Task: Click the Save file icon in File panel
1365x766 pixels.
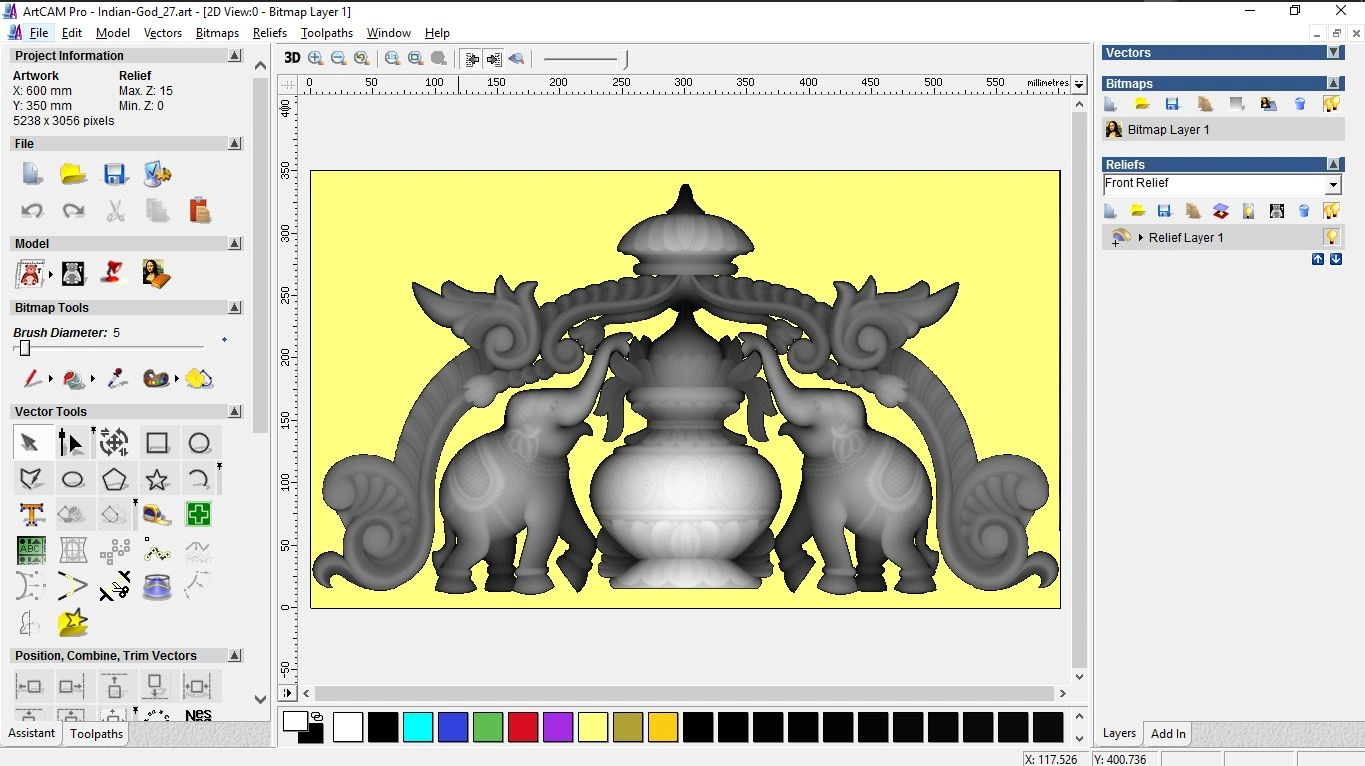Action: (114, 174)
